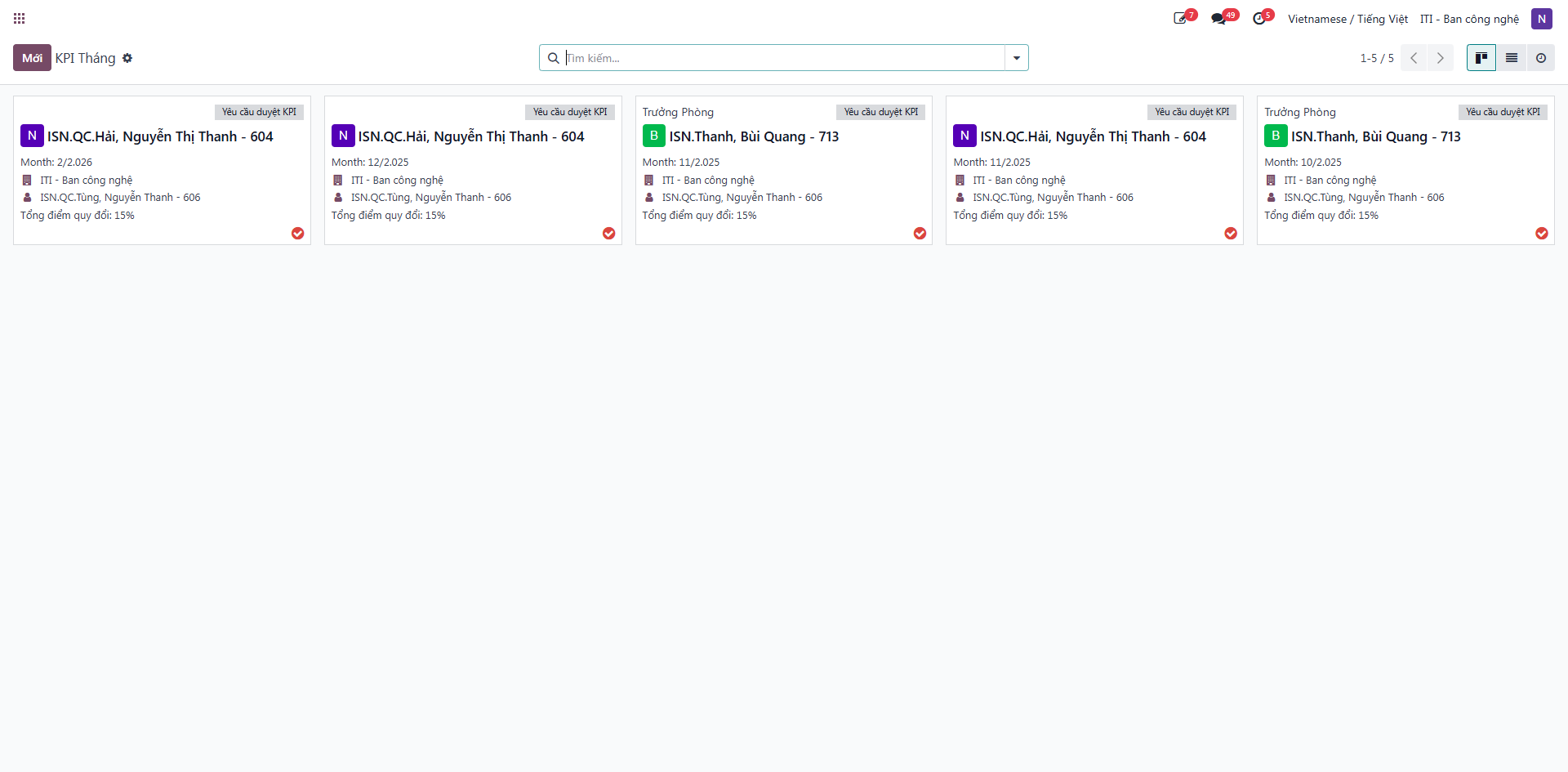Click Trường Phòng label on Month 10/2.025 card
This screenshot has height=772, width=1568.
click(1300, 112)
